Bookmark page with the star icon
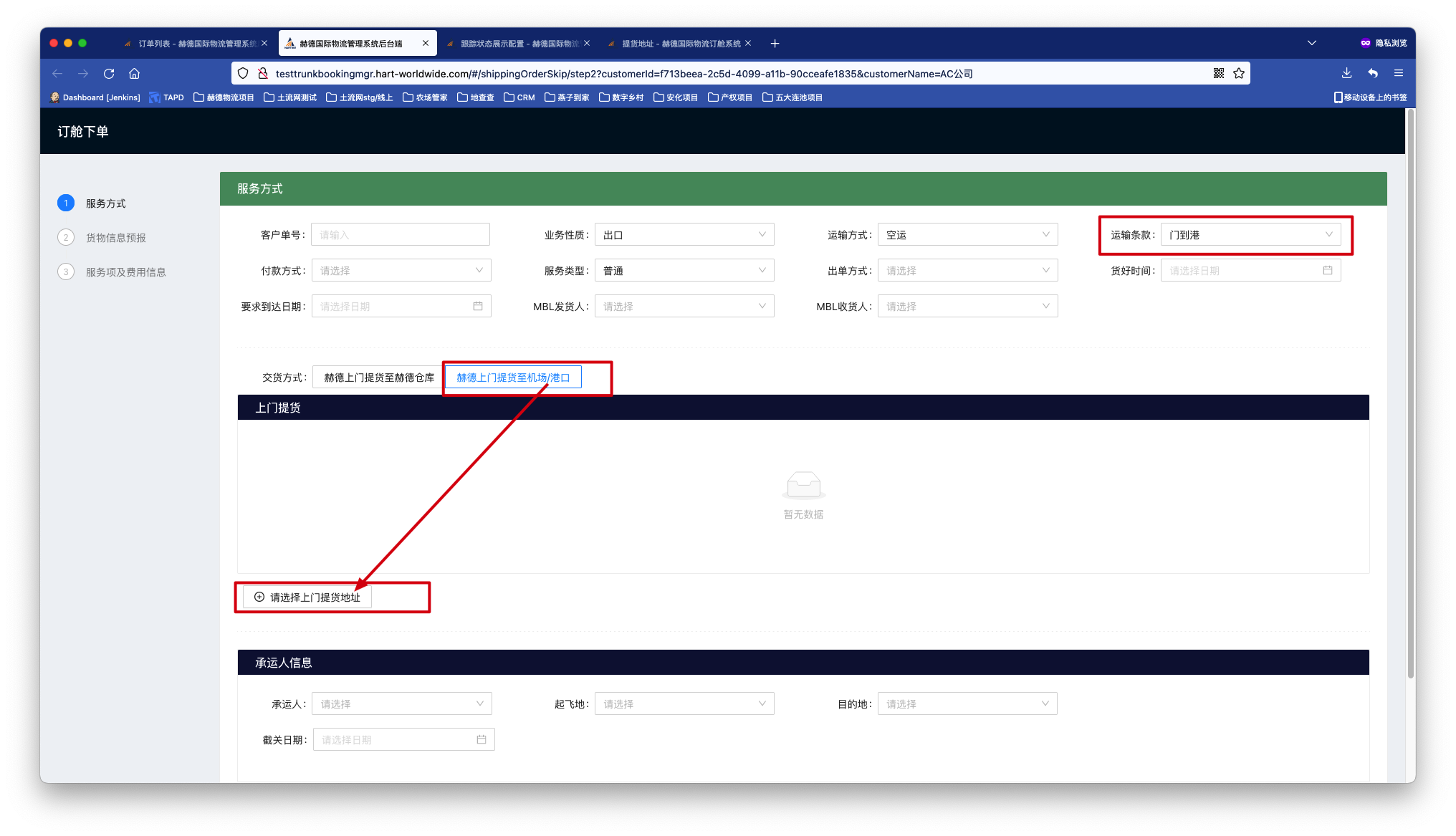The width and height of the screenshot is (1456, 836). coord(1239,73)
